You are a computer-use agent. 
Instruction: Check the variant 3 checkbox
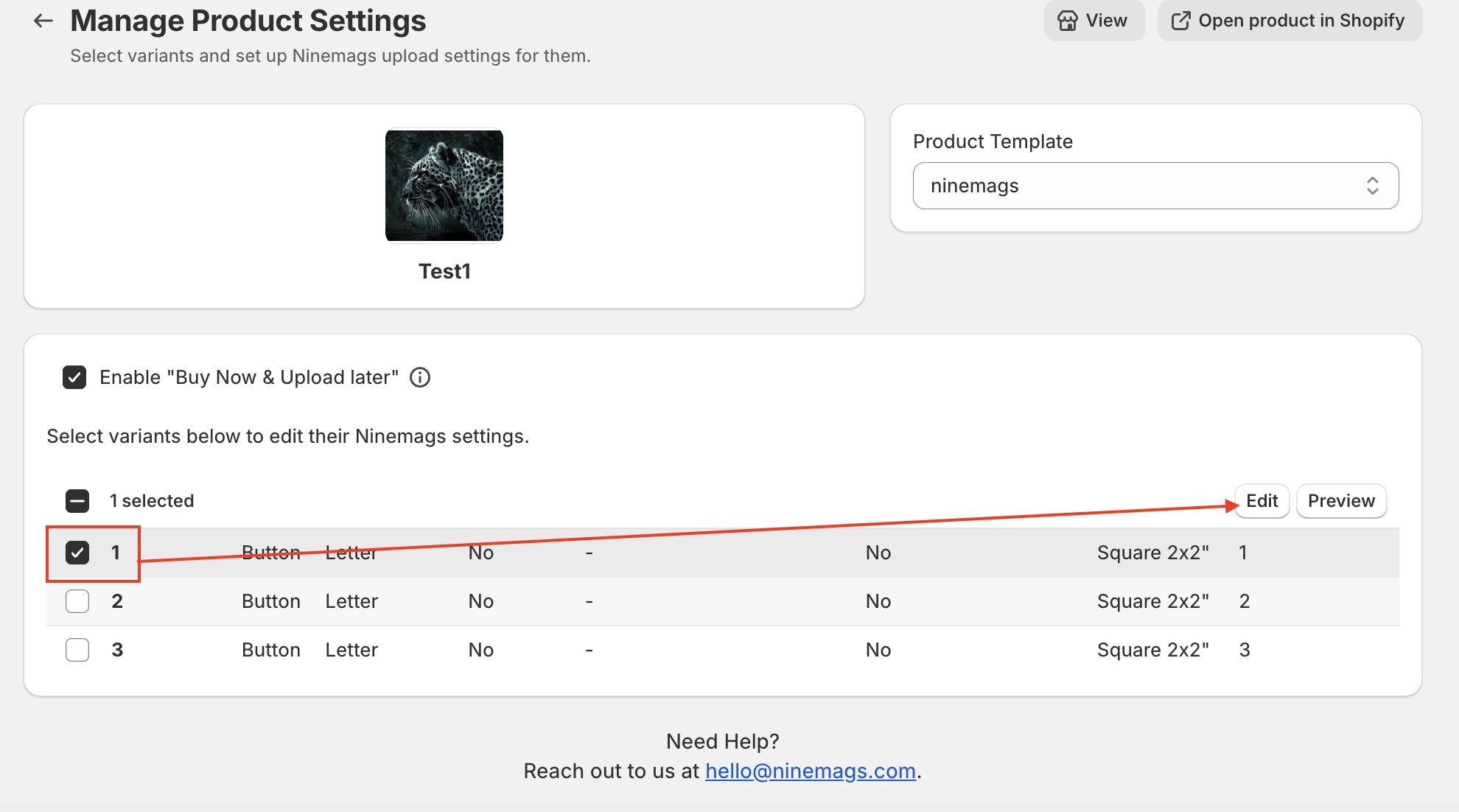[x=77, y=650]
